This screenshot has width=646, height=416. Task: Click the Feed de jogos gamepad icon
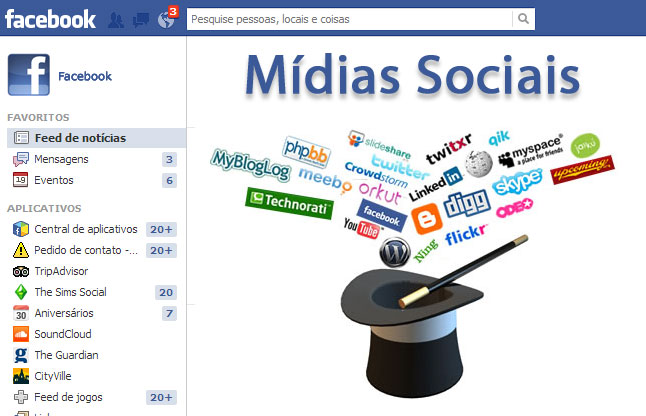click(21, 397)
